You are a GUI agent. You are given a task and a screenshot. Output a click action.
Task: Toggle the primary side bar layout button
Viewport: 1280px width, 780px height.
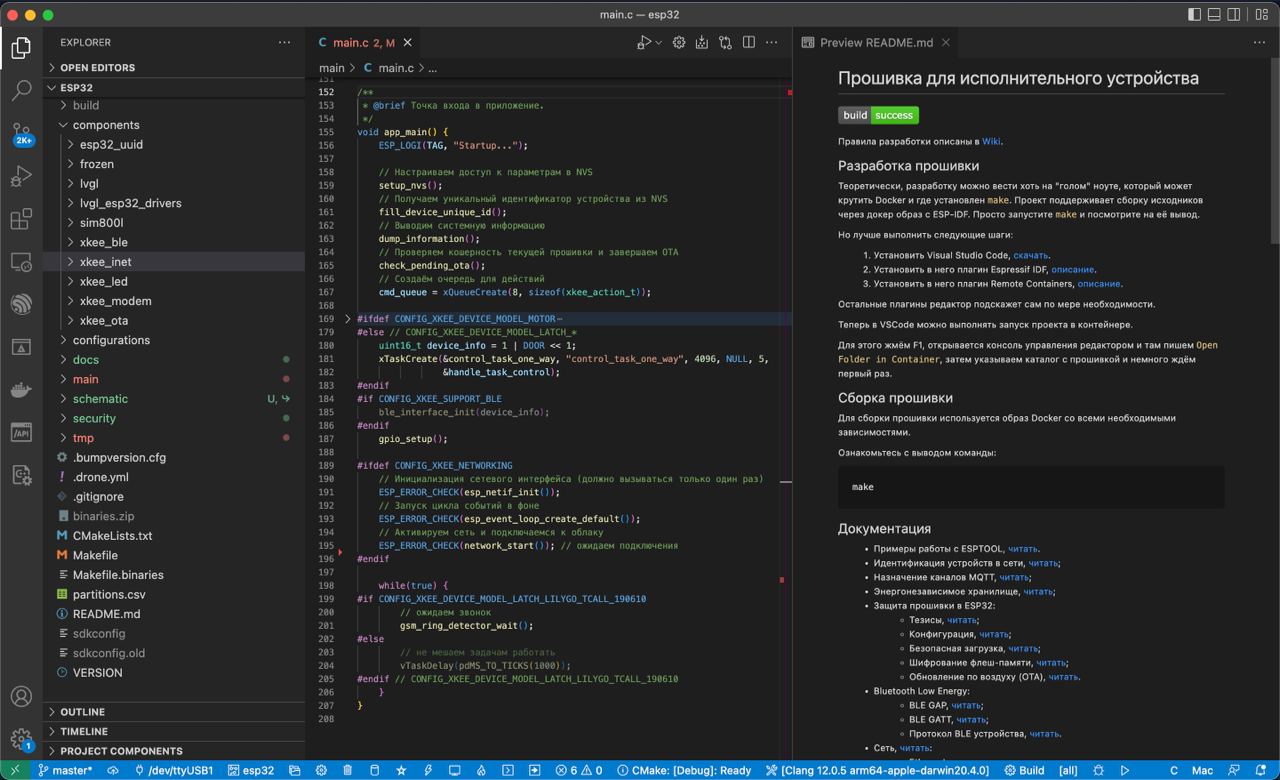coord(1194,15)
